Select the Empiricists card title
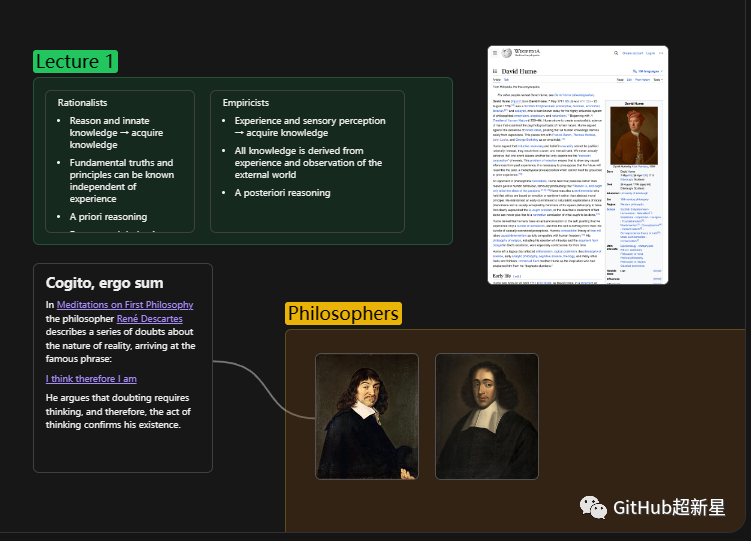The image size is (751, 541). (x=246, y=102)
